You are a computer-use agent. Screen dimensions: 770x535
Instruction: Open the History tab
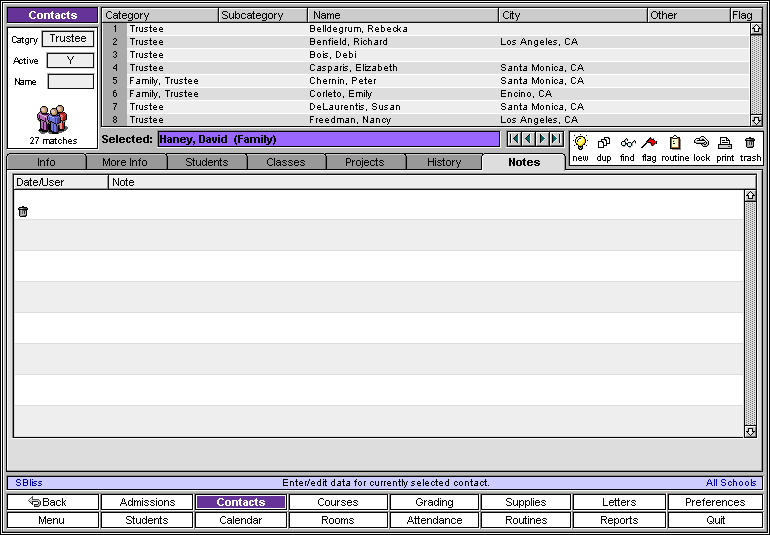point(444,162)
